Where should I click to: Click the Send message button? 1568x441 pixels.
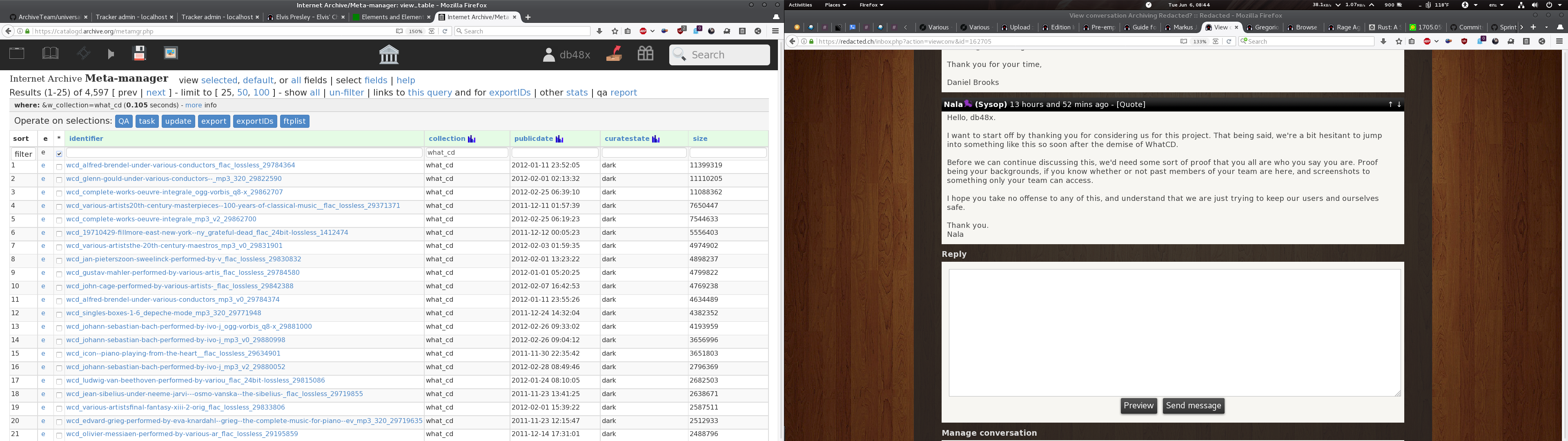tap(1193, 405)
